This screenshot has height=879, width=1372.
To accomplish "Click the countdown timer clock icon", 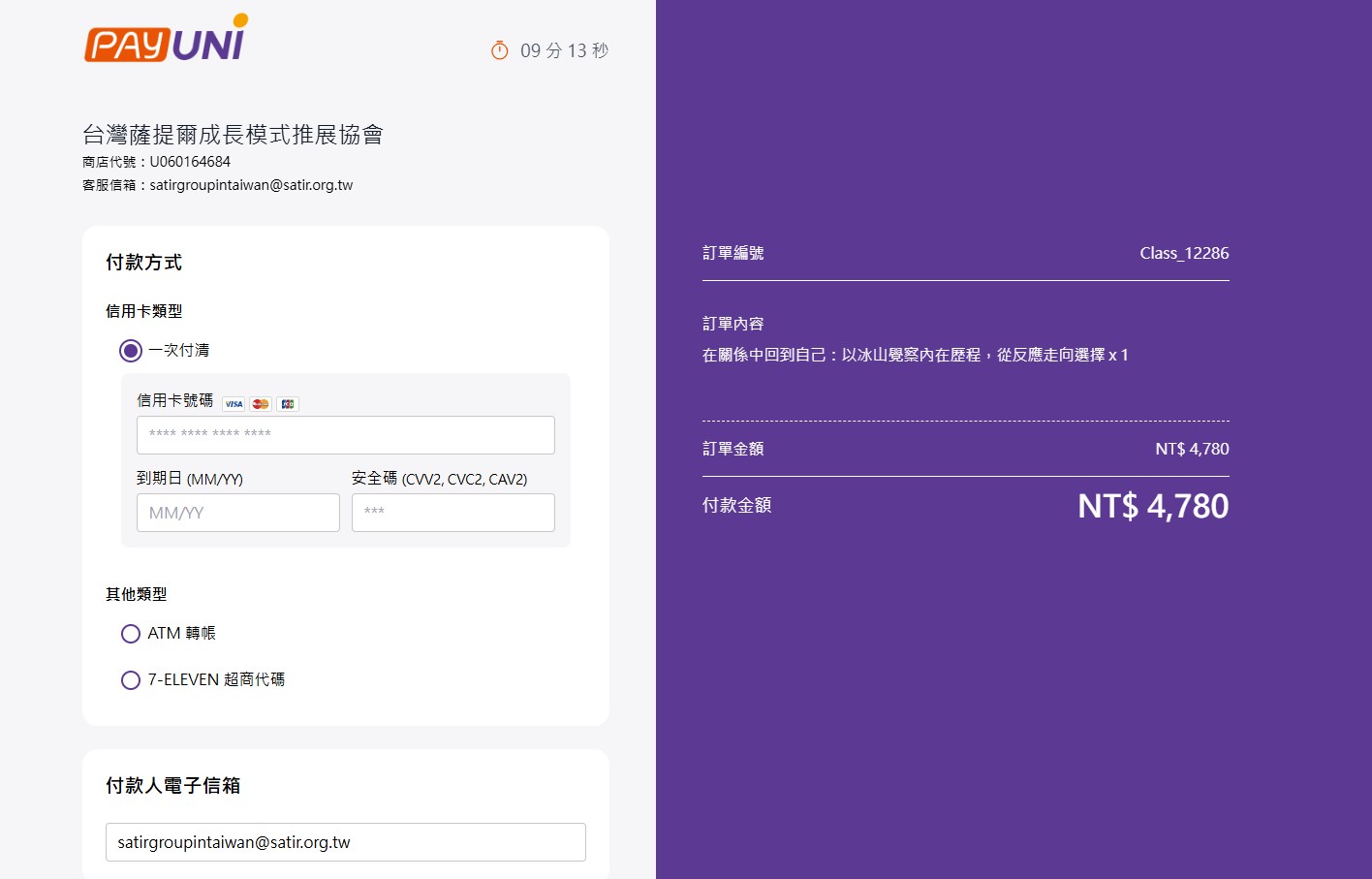I will (x=500, y=50).
